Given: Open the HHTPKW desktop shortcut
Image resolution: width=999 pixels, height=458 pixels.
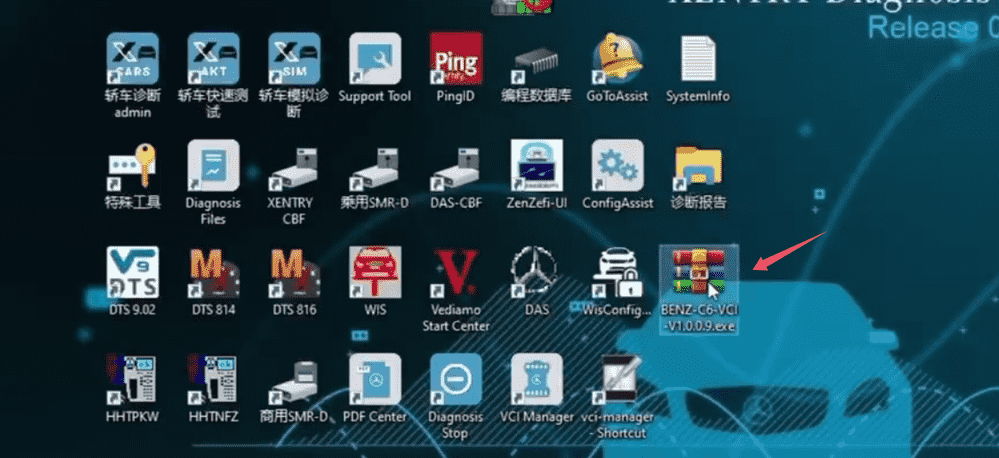Looking at the screenshot, I should (132, 380).
